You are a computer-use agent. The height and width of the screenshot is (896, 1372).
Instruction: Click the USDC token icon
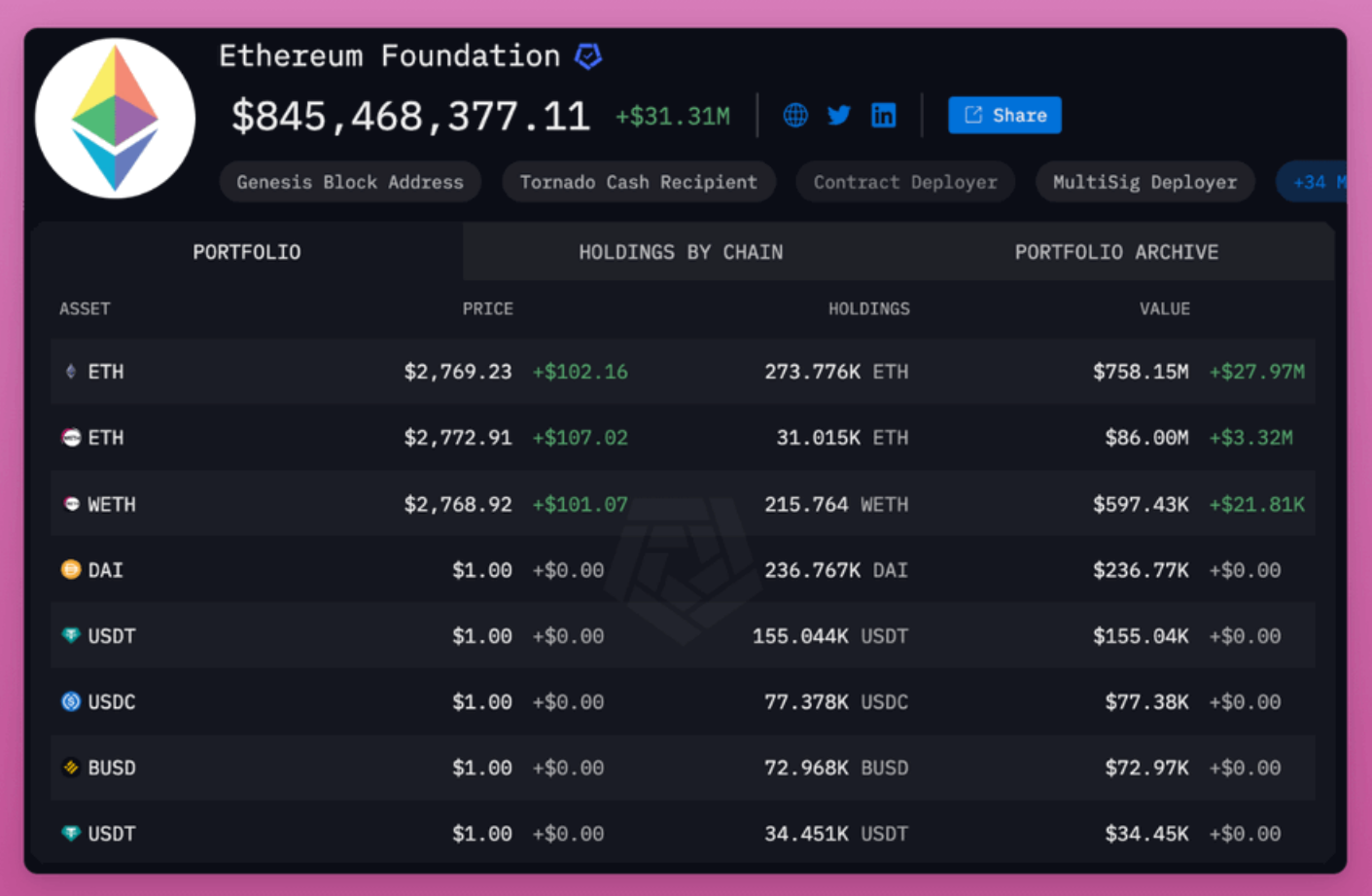click(71, 701)
